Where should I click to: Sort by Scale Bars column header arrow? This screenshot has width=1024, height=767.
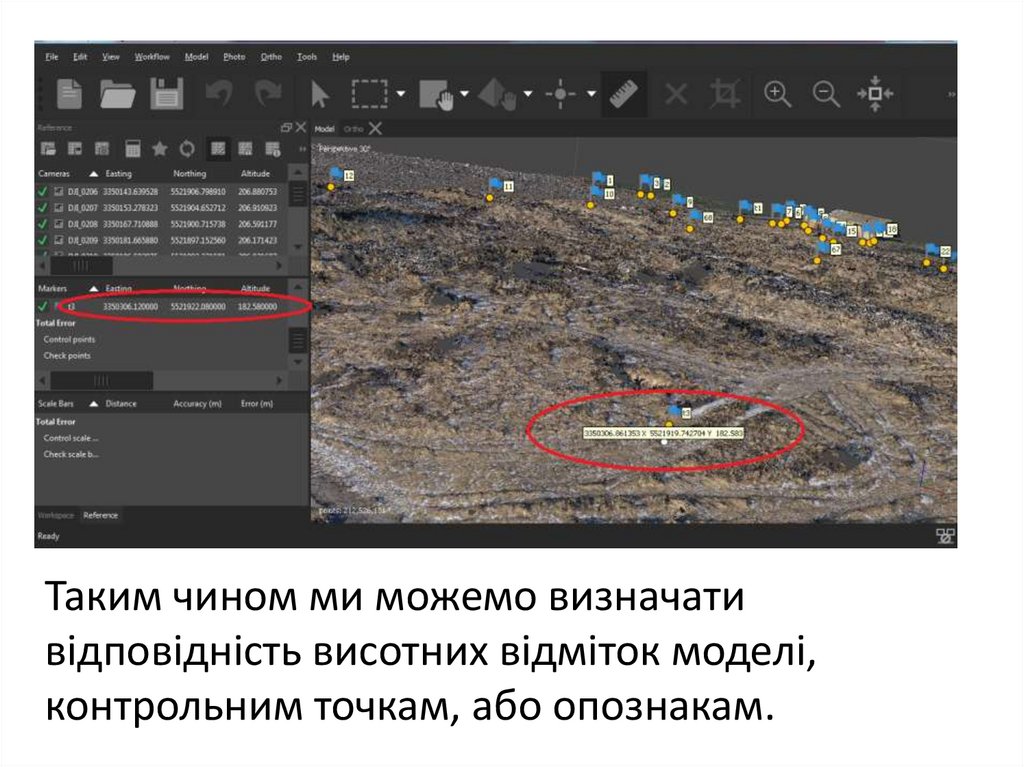pyautogui.click(x=93, y=404)
